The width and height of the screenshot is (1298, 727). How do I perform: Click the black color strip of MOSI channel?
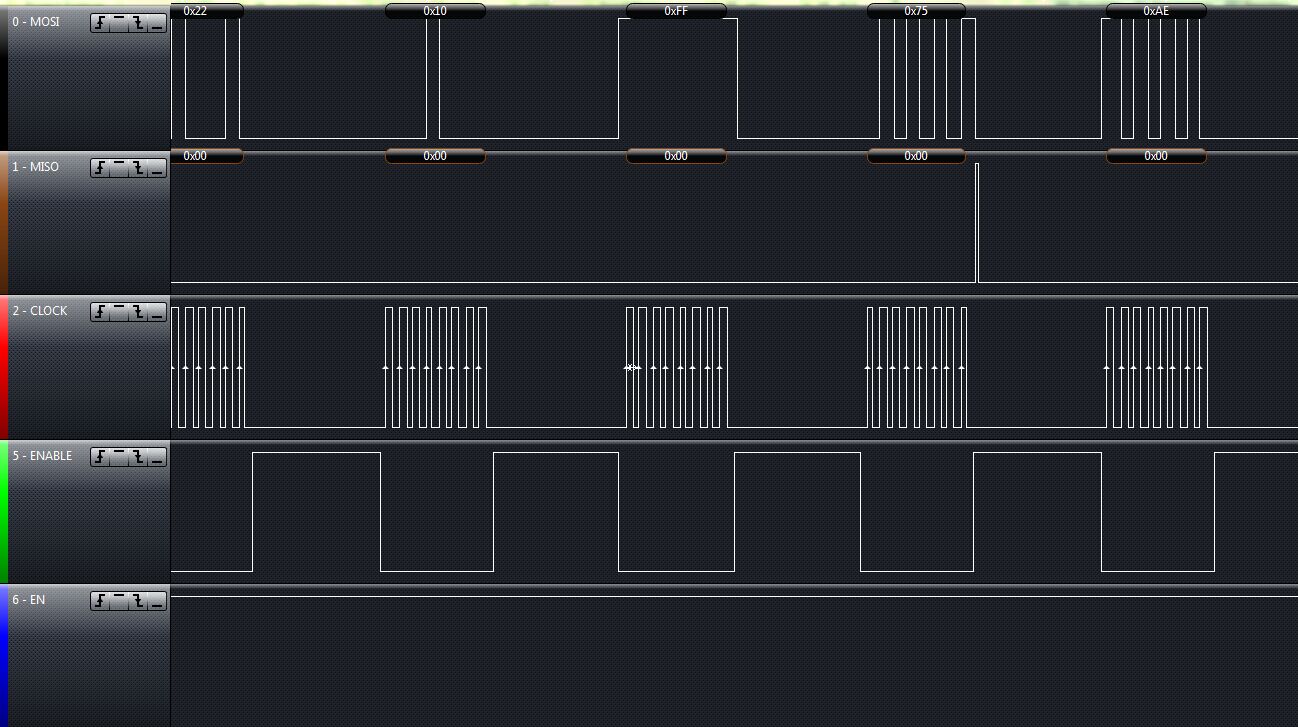[x=4, y=79]
